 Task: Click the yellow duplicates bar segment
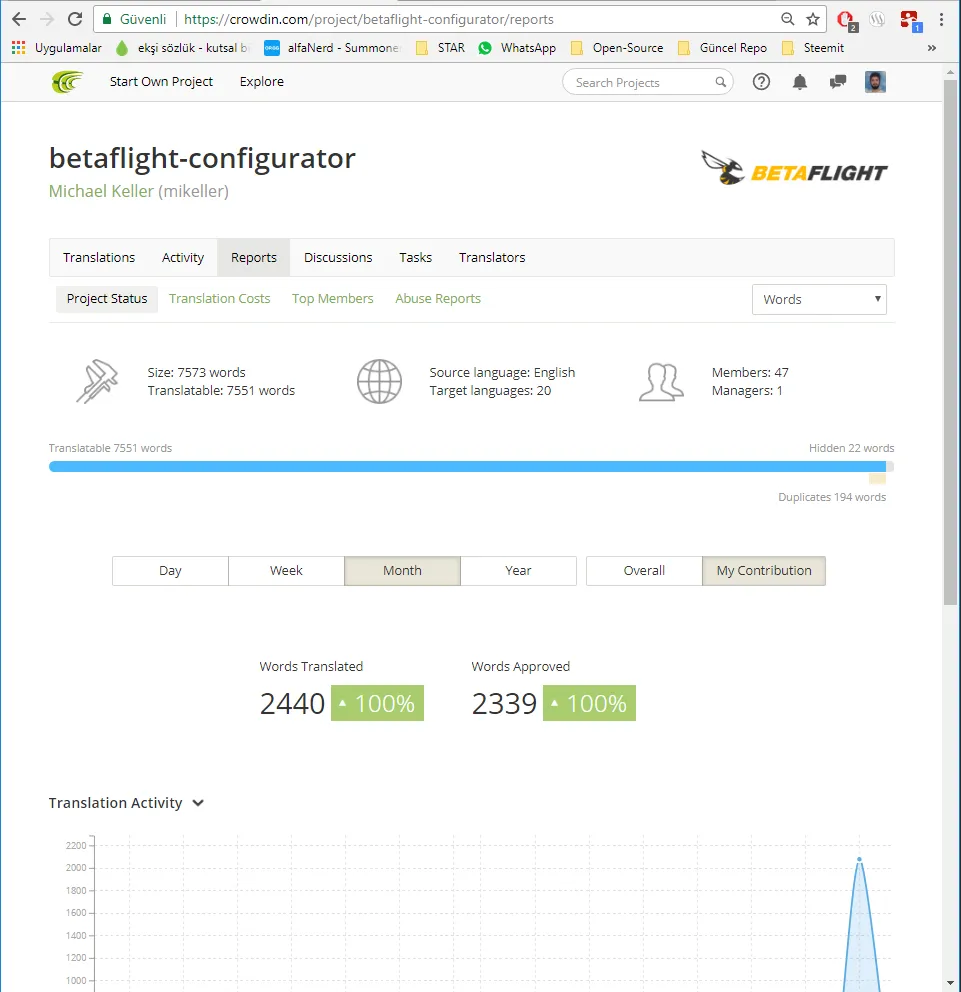tap(877, 479)
